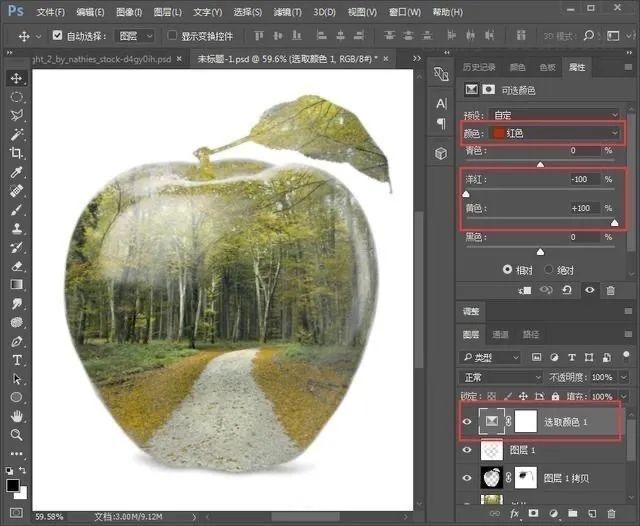Click the reset adjustment icon in Properties
Viewport: 640px width, 526px height.
(568, 290)
